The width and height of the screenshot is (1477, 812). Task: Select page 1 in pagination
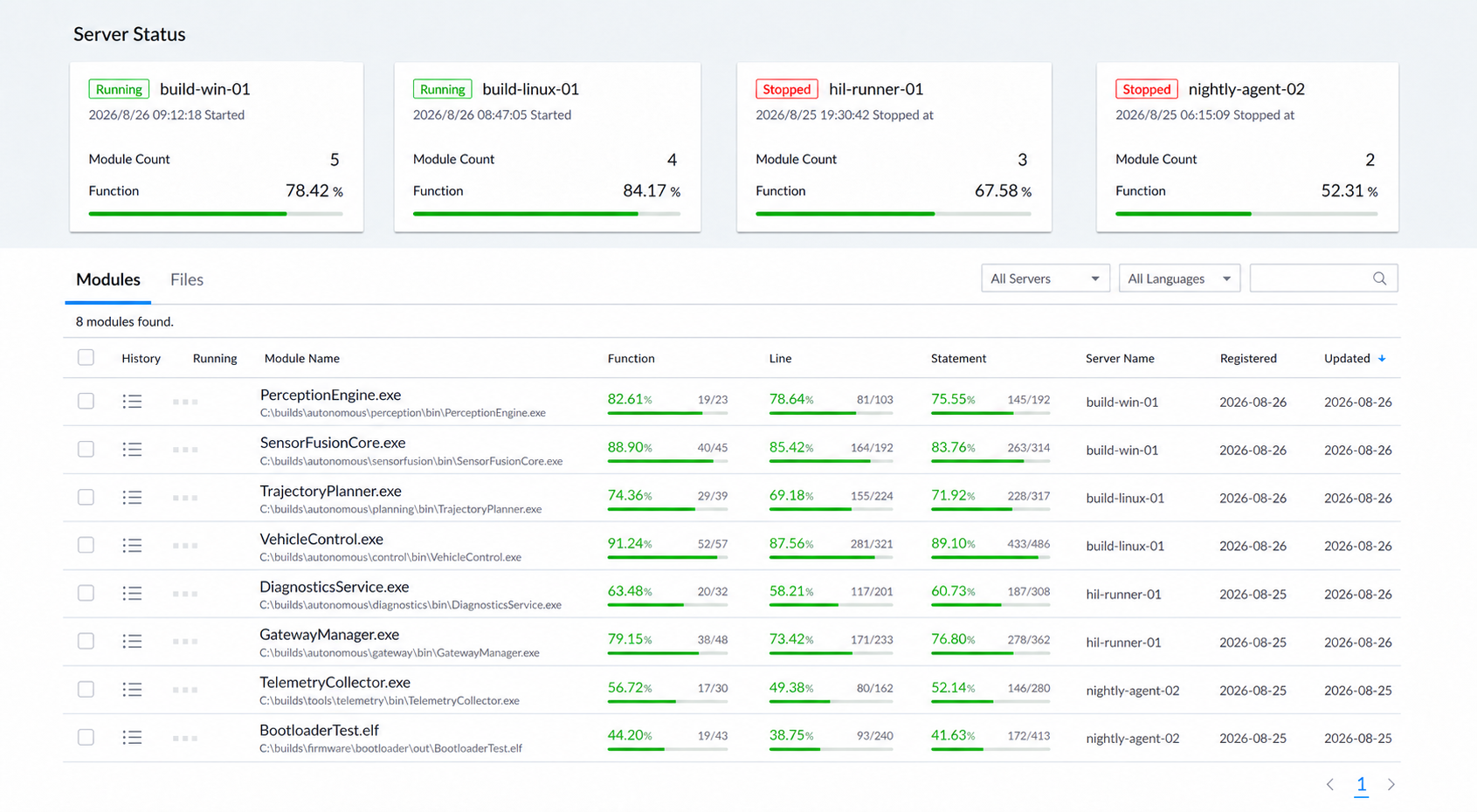click(1361, 785)
